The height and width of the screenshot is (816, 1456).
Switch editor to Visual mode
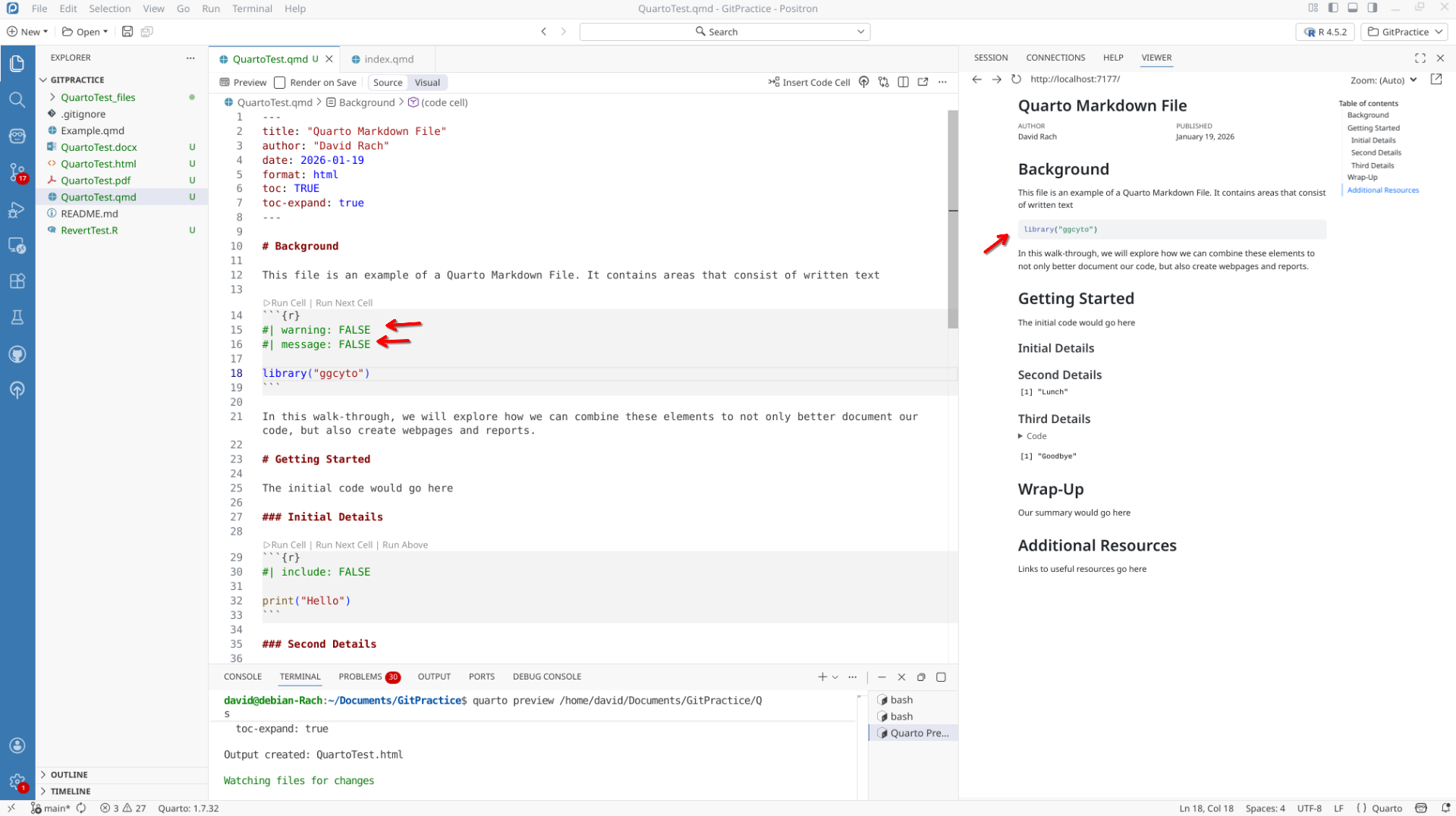click(x=426, y=83)
